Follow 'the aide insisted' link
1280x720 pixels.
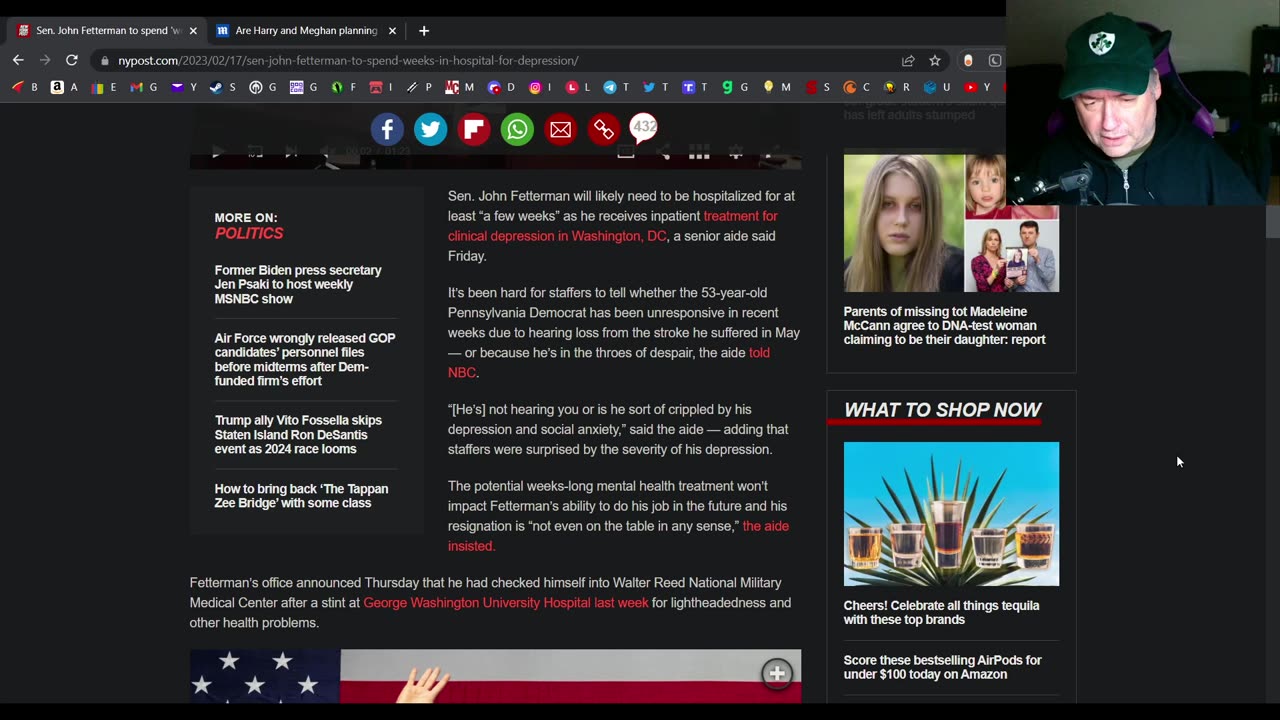click(618, 536)
